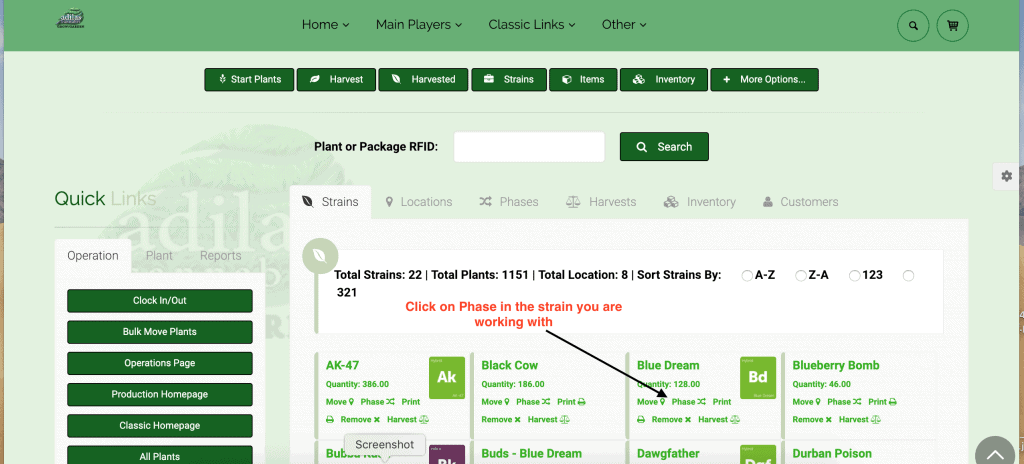Click the RFID Search button
1024x464 pixels.
pyautogui.click(x=664, y=146)
